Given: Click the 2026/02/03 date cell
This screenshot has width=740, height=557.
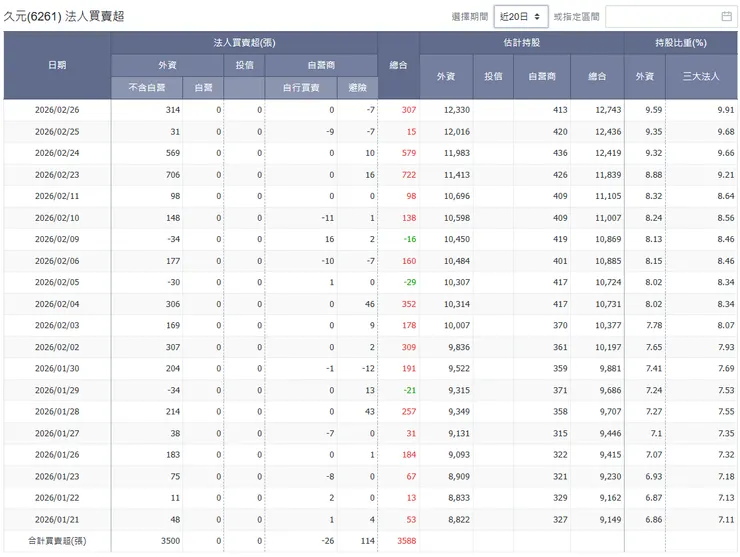Looking at the screenshot, I should [57, 325].
